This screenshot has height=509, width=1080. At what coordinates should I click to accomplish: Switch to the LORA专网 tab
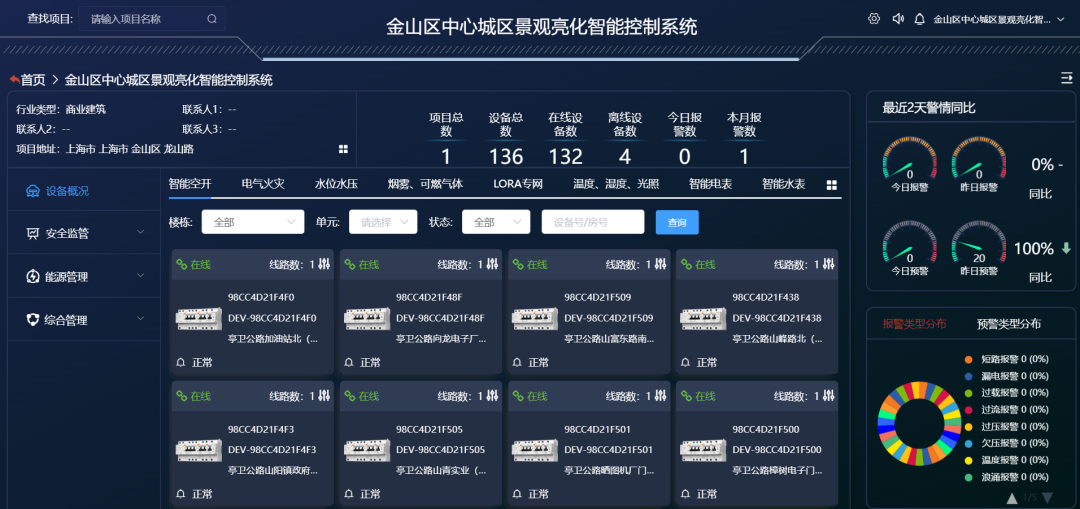(x=518, y=184)
